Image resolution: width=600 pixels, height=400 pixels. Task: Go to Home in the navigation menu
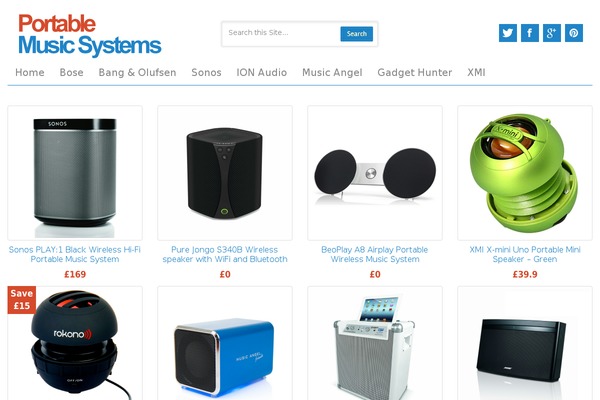(30, 72)
